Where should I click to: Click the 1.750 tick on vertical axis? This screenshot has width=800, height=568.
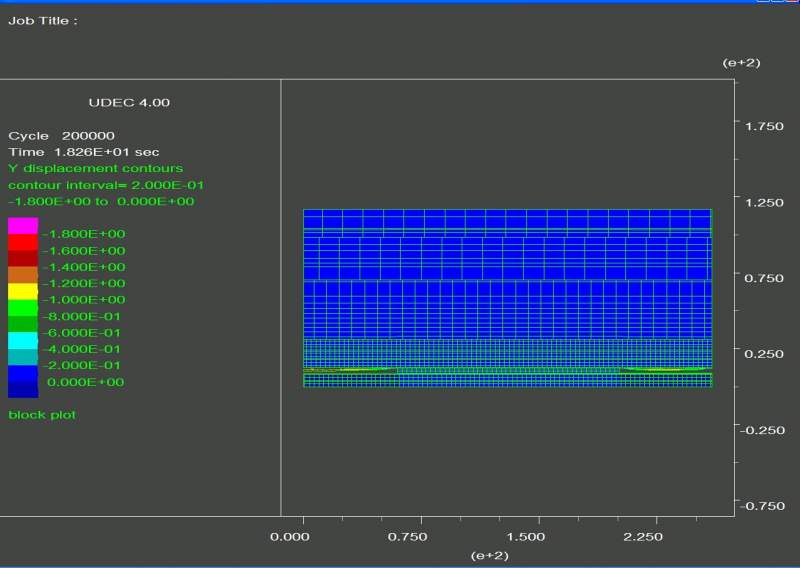(x=764, y=126)
